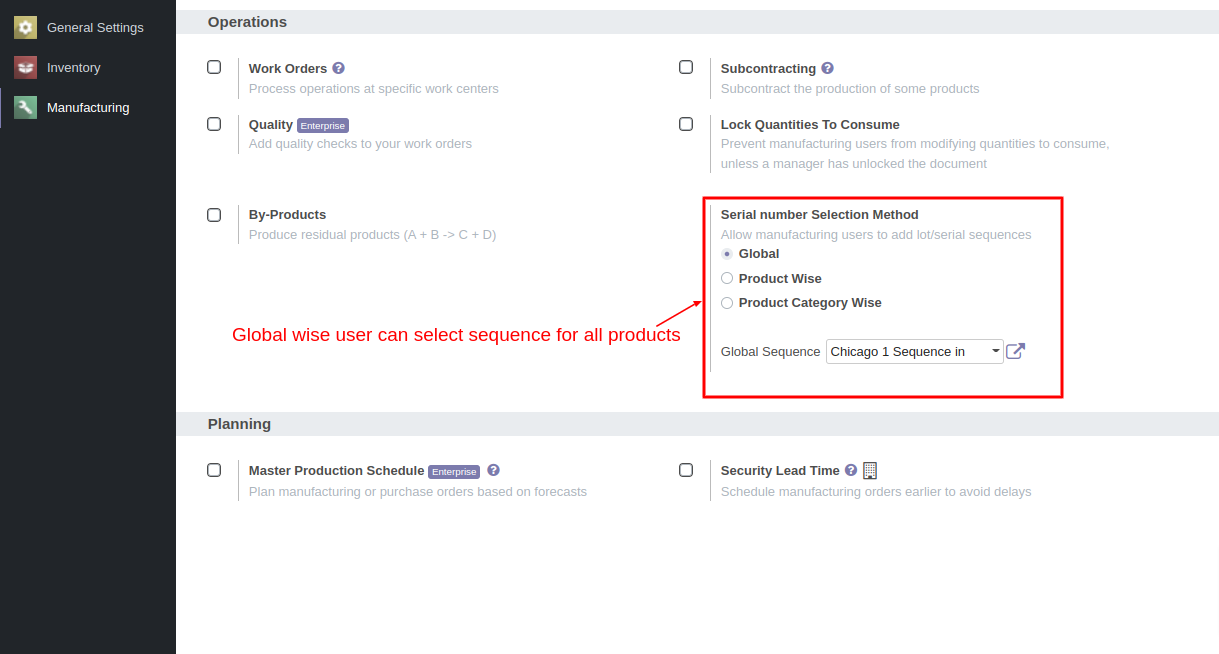Click the Enterprise badge next to Quality
1219x654 pixels.
click(322, 126)
